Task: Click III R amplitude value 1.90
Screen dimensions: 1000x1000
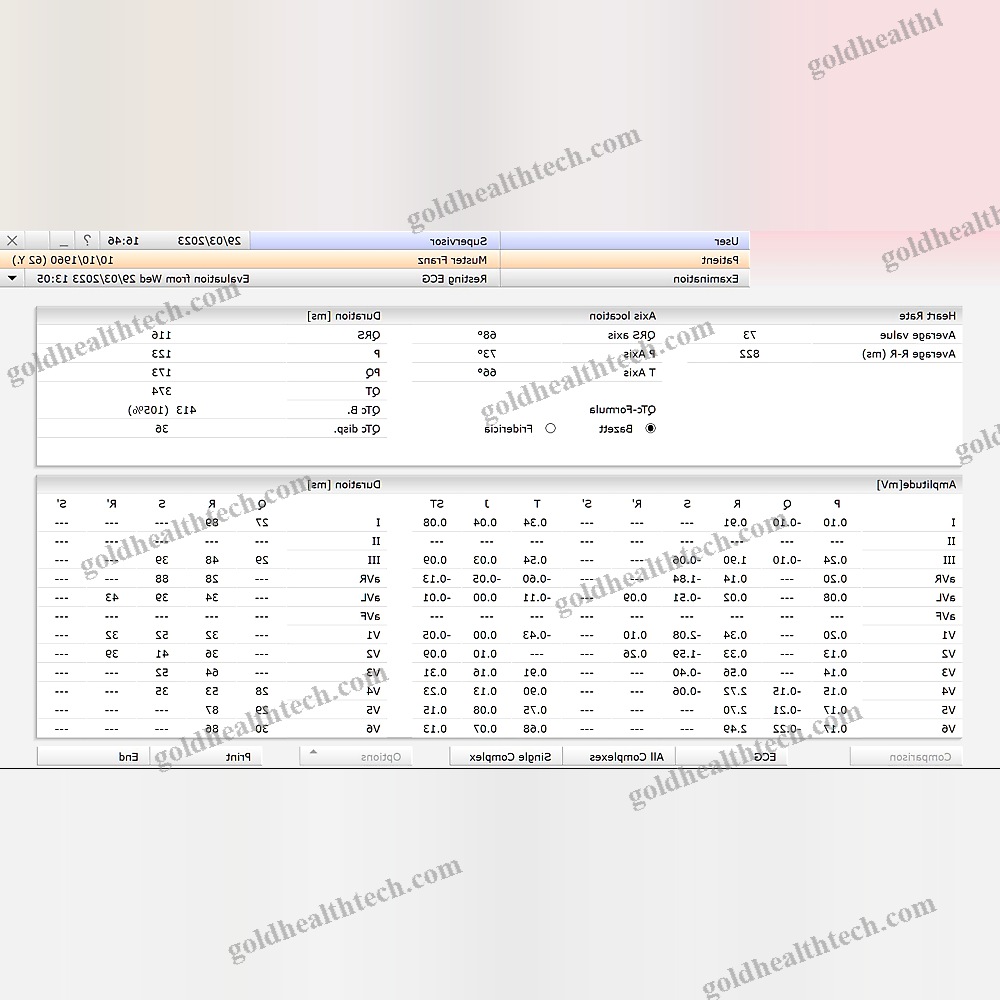Action: pos(735,560)
